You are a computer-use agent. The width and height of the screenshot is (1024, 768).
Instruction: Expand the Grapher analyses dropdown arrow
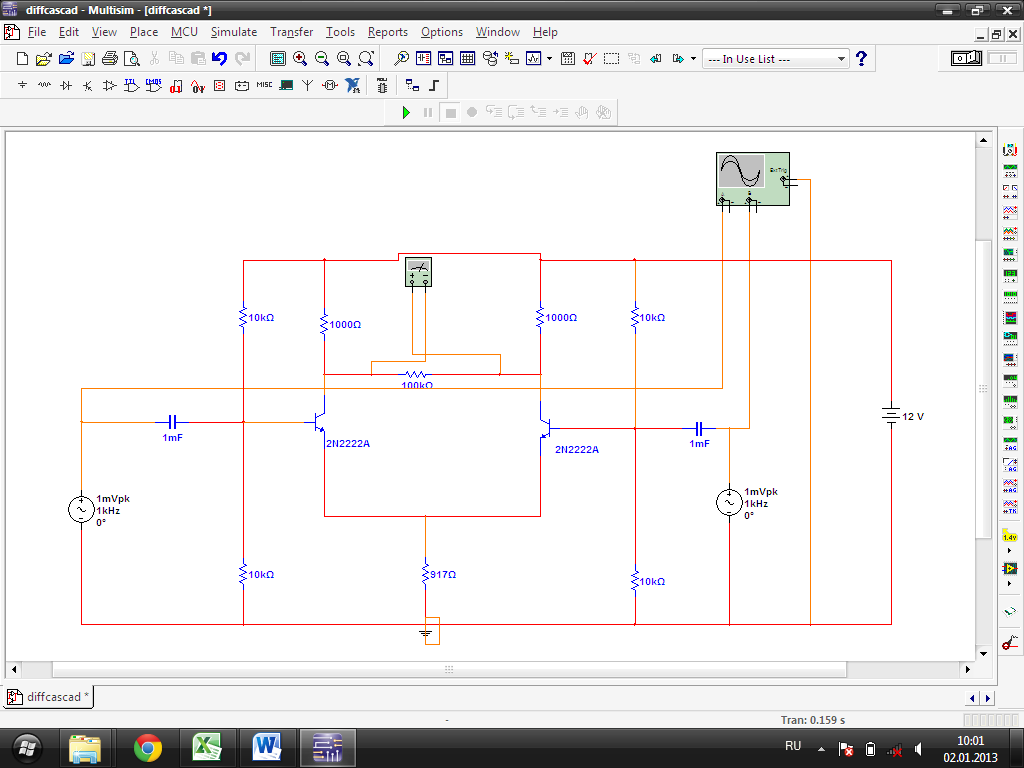tap(549, 59)
